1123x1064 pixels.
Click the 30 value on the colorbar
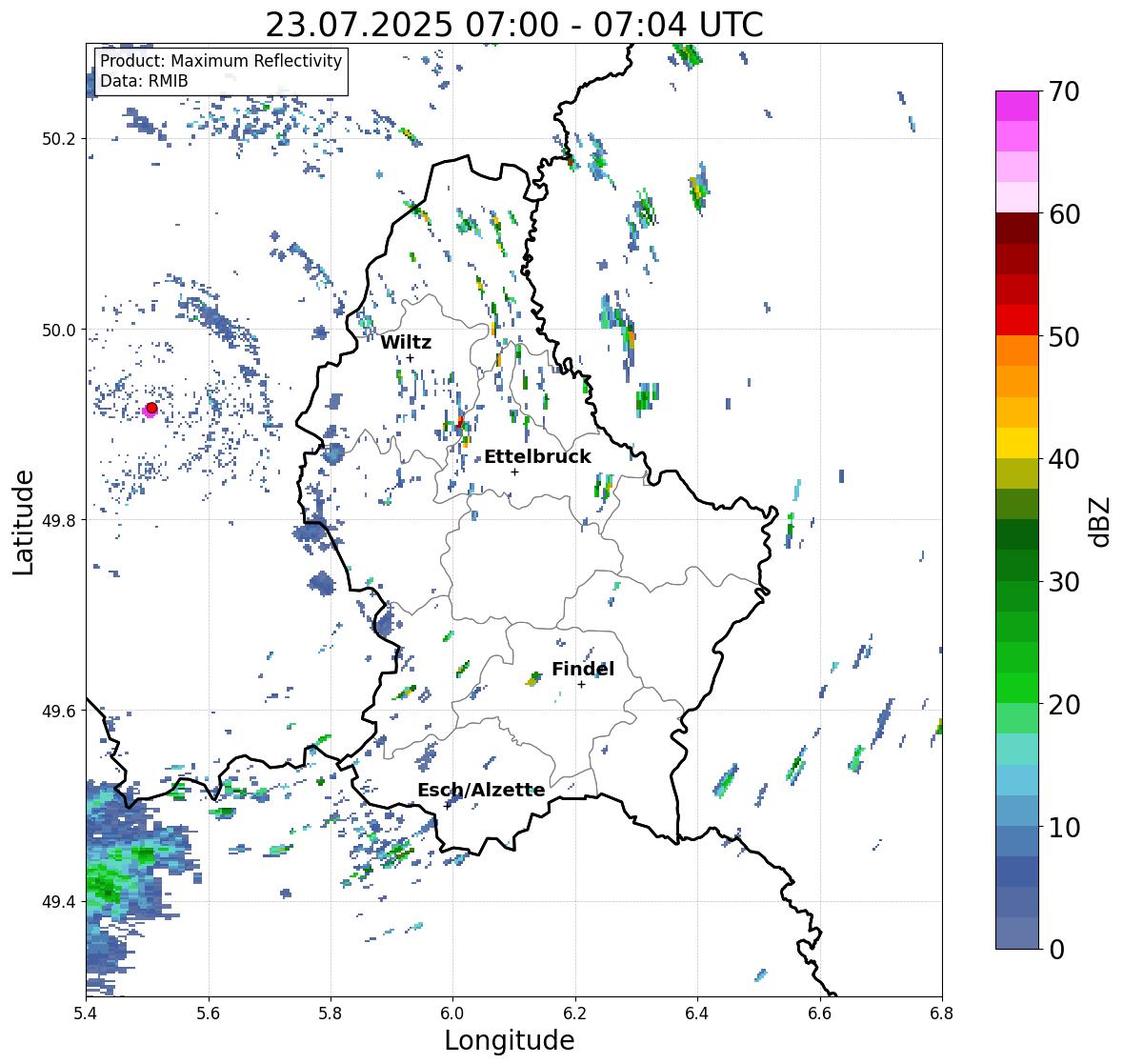click(x=1064, y=582)
